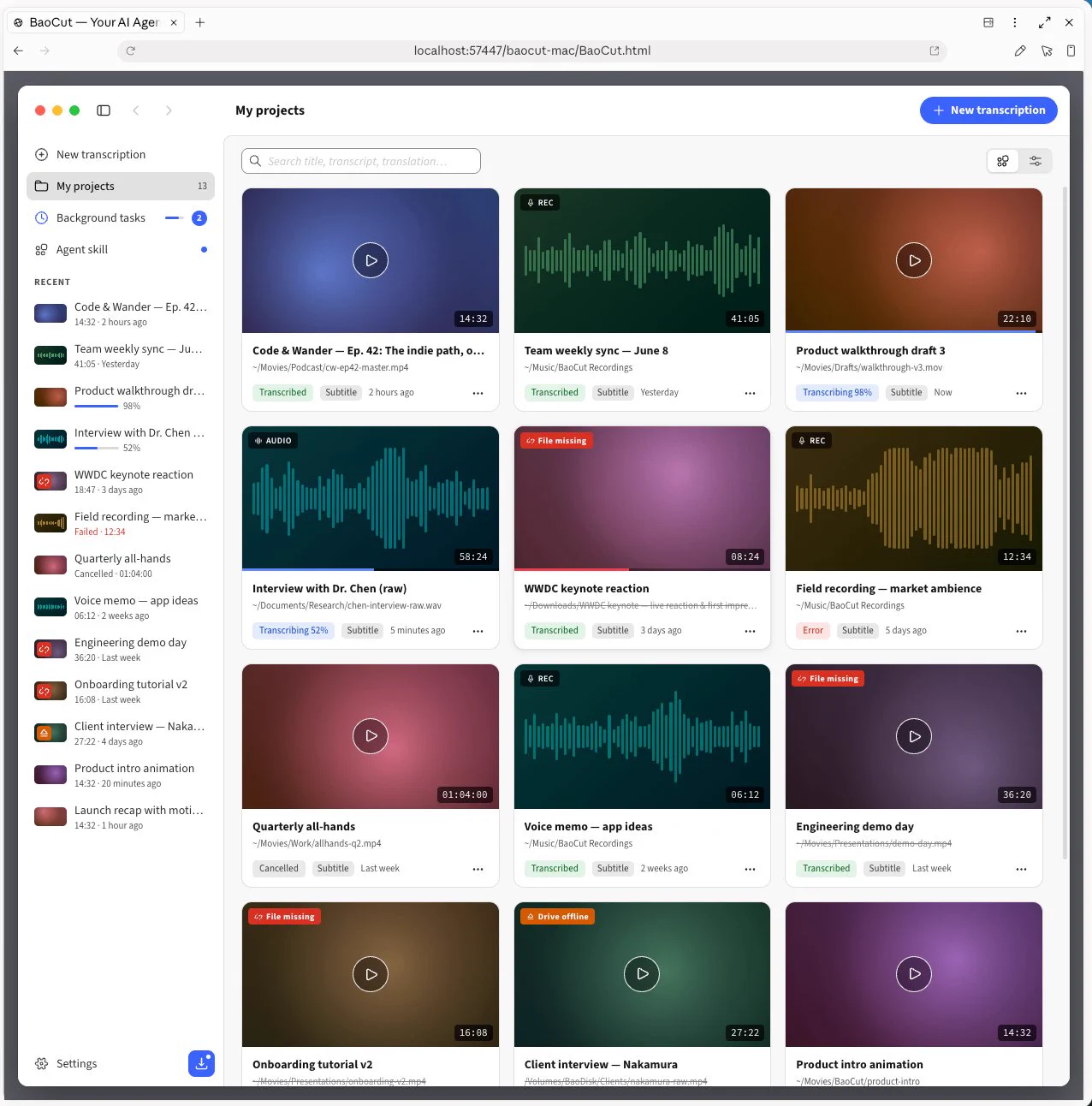1092x1106 pixels.
Task: Play Product intro animation video
Action: [914, 974]
